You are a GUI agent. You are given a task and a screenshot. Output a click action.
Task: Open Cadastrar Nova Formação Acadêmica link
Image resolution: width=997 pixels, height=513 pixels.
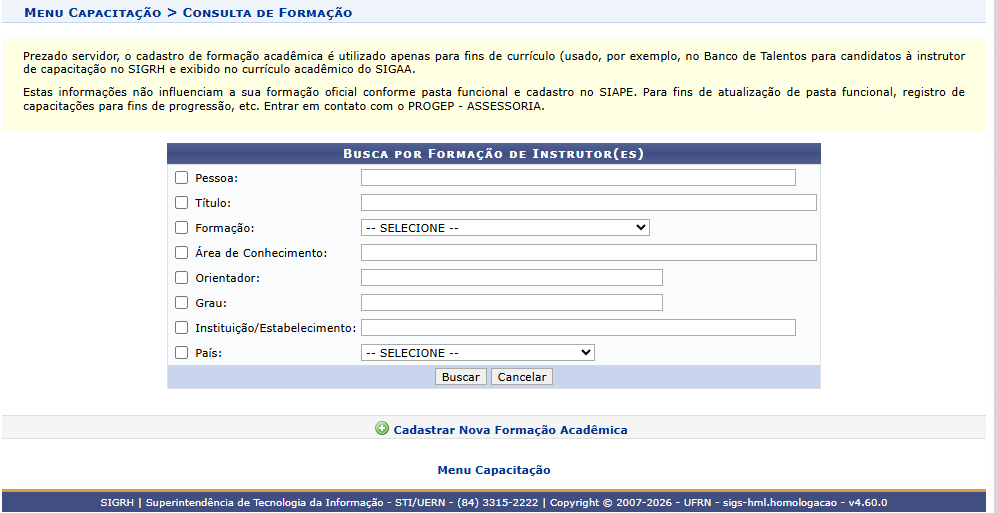coord(510,430)
